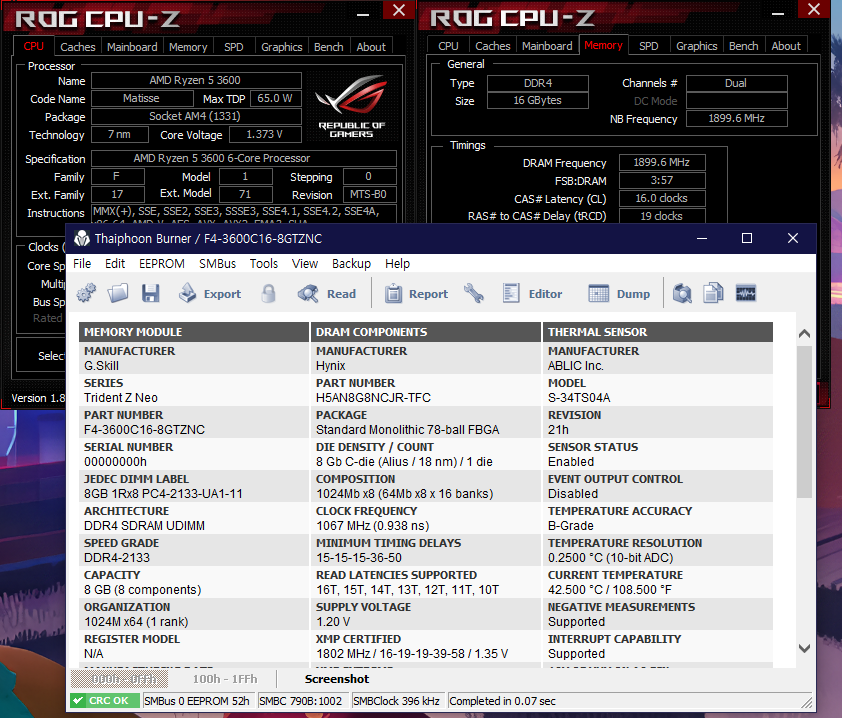842x718 pixels.
Task: Click the memory chip icon in toolbar
Action: pos(746,293)
